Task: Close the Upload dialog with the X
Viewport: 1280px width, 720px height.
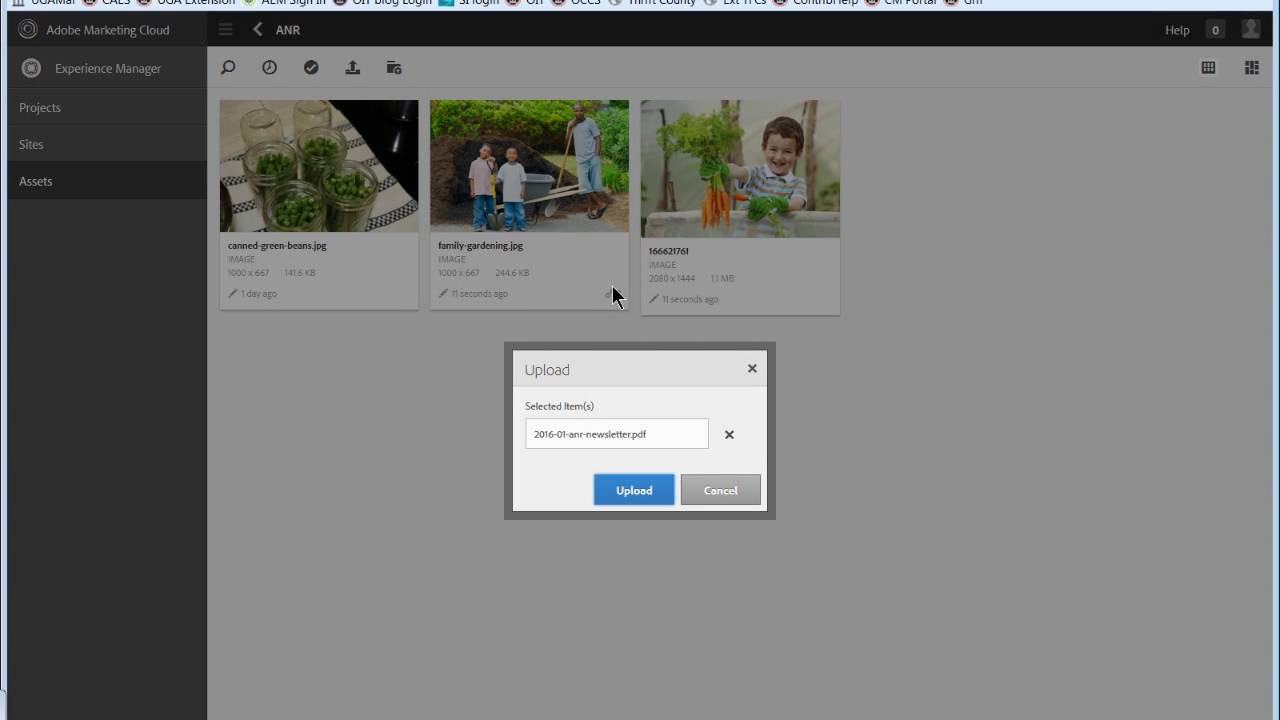Action: click(x=752, y=369)
